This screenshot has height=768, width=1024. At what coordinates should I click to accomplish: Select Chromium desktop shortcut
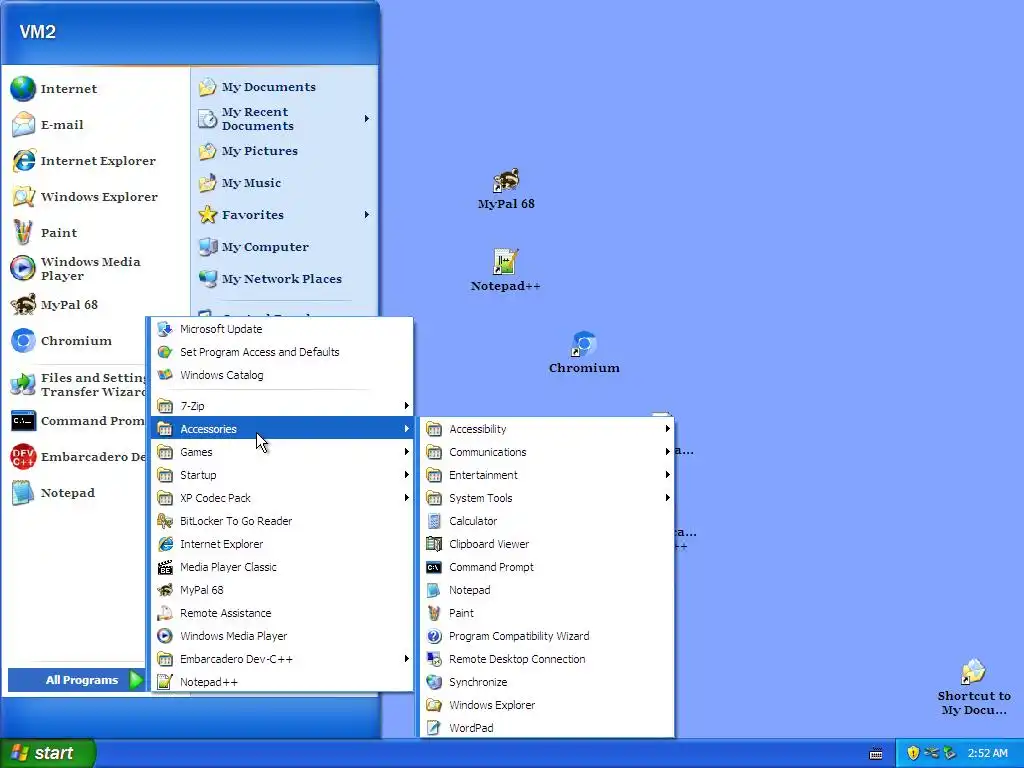pyautogui.click(x=584, y=353)
